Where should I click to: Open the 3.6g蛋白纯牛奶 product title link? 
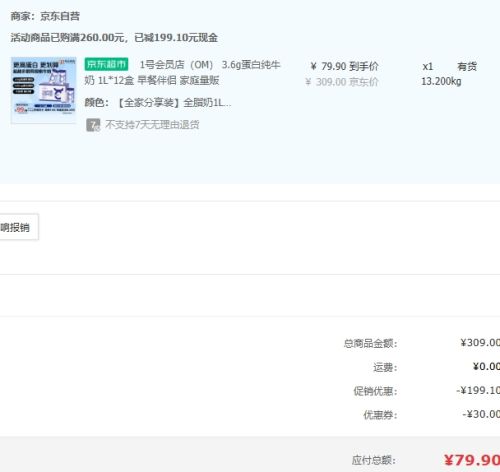click(x=182, y=73)
